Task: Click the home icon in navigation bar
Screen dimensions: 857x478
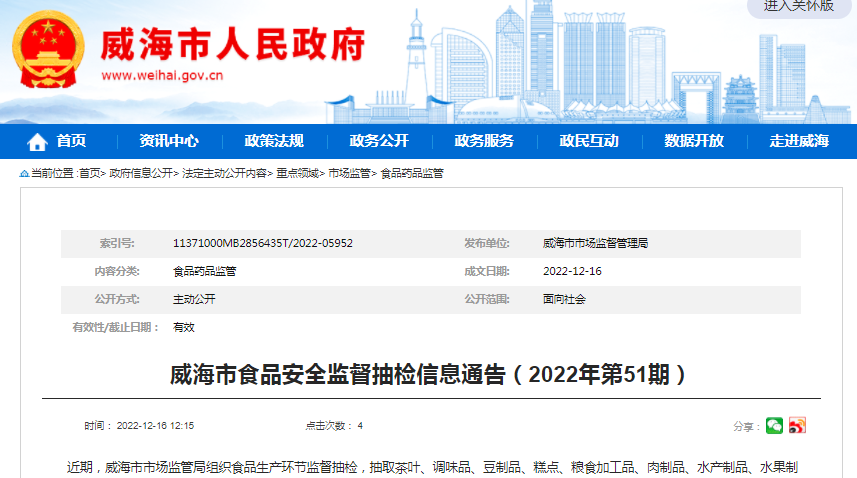Action: coord(37,141)
